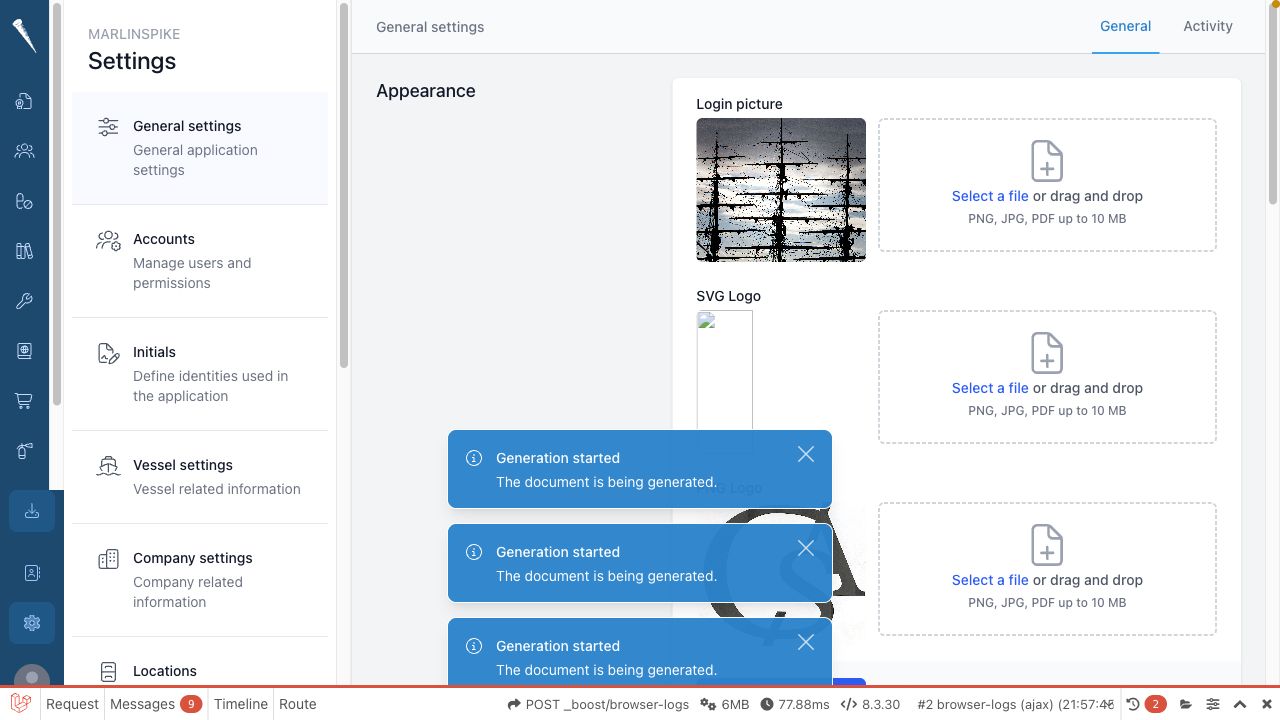Click Select a file for SVG Logo
1280x720 pixels.
point(990,388)
